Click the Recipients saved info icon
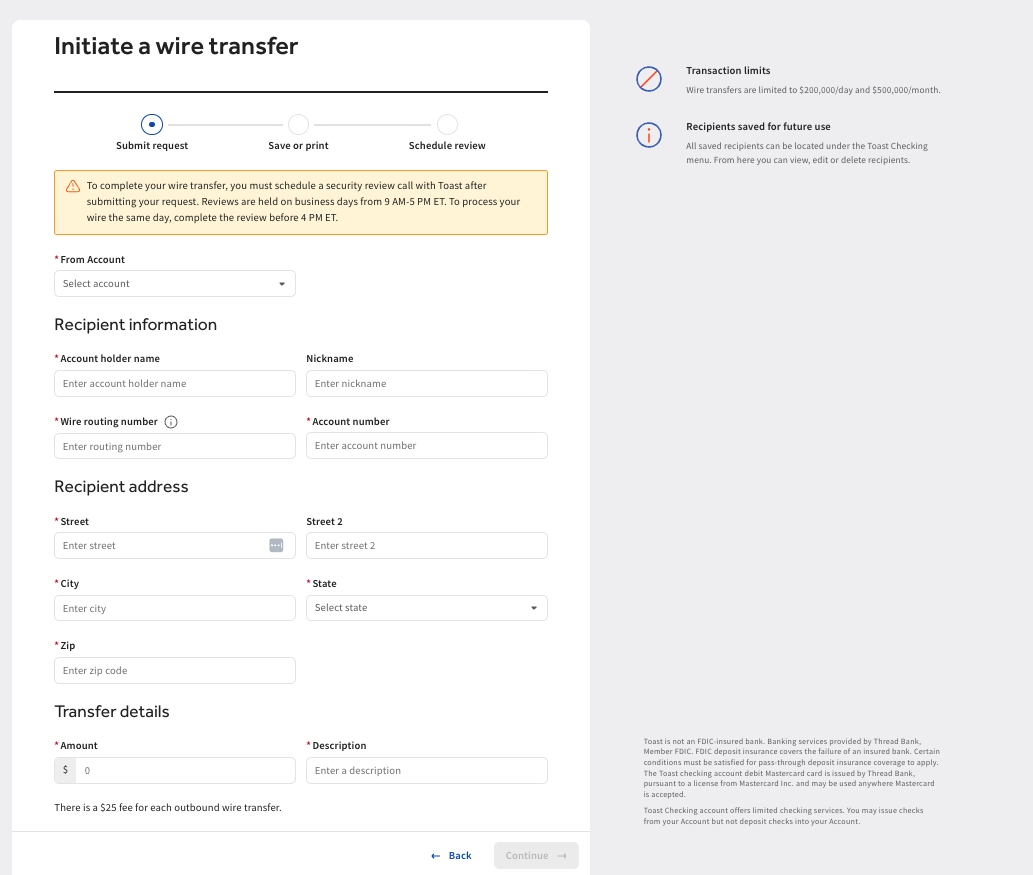Image resolution: width=1033 pixels, height=875 pixels. point(648,135)
